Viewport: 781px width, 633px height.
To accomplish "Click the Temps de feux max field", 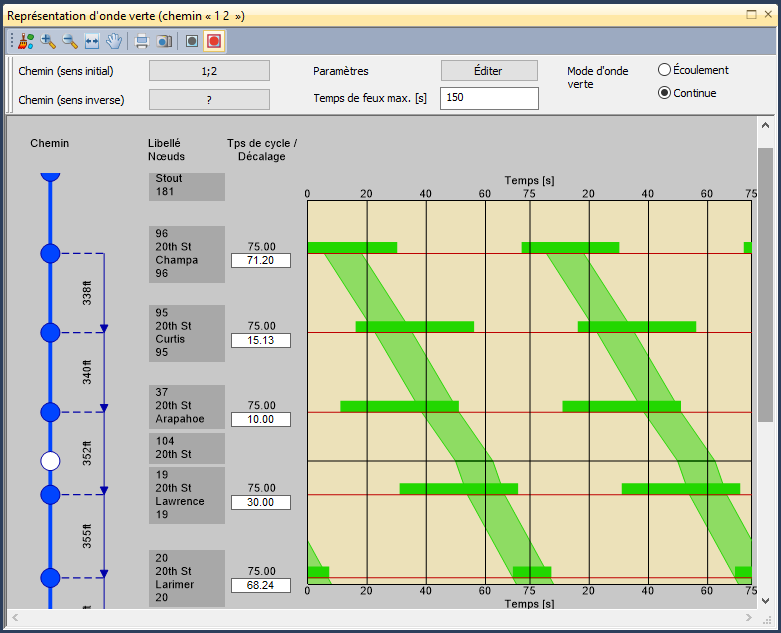I will [489, 98].
